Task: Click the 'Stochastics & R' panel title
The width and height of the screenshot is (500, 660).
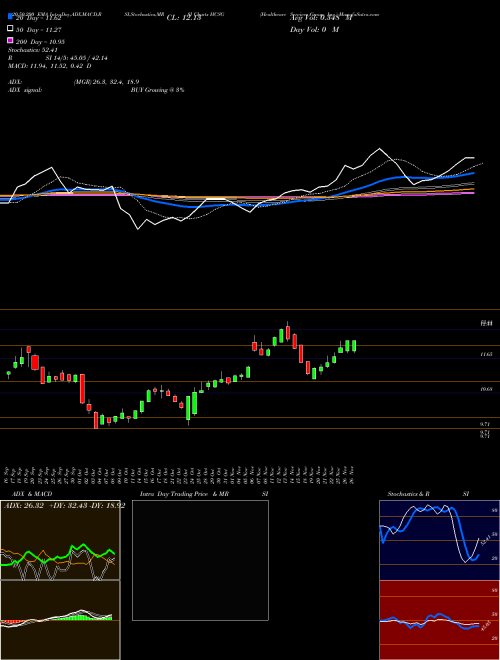Action: (x=408, y=494)
